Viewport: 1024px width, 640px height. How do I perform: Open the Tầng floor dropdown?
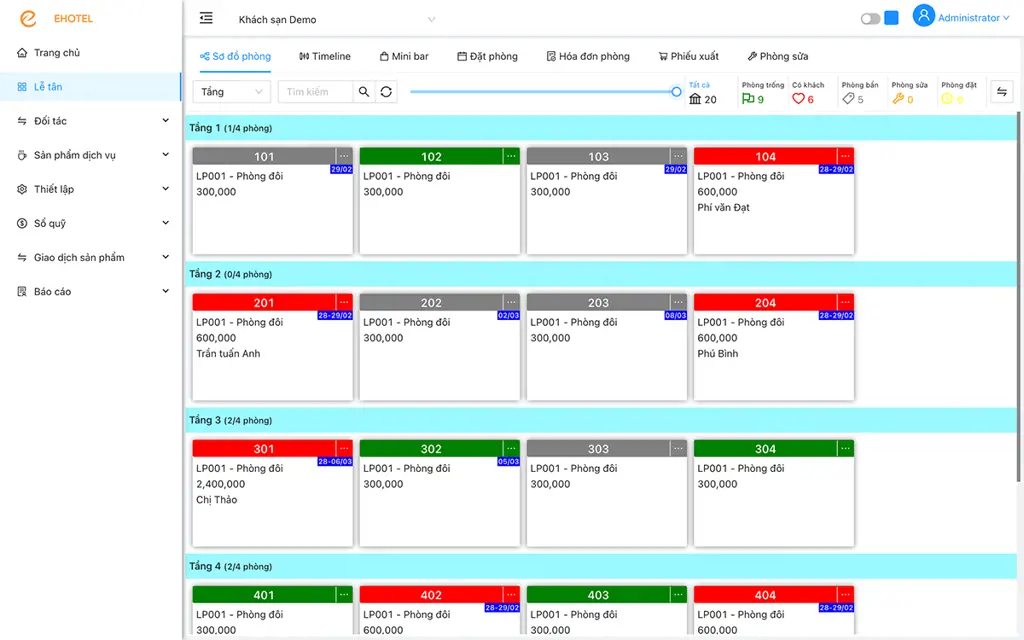232,92
